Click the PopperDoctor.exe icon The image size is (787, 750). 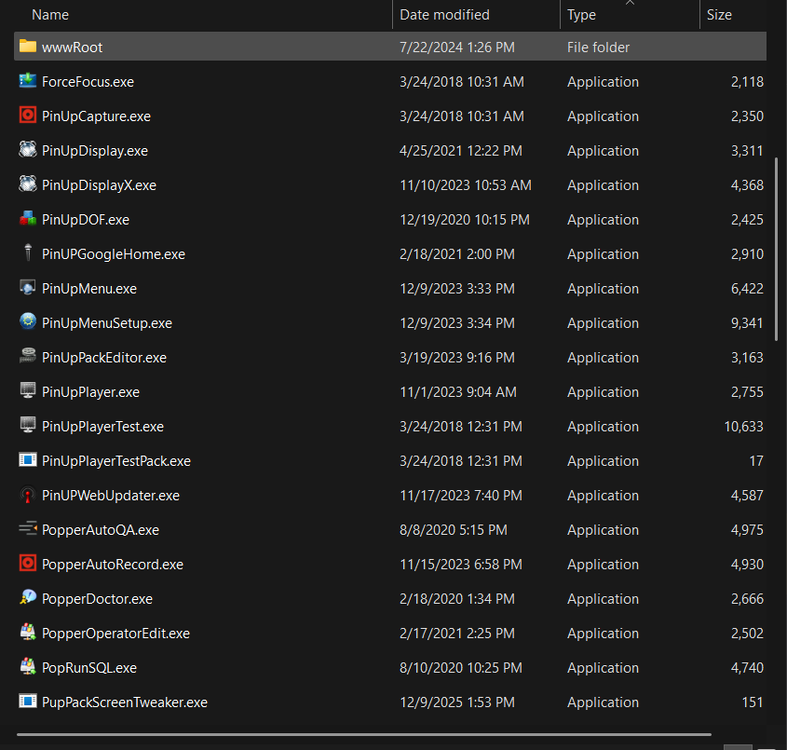pos(28,598)
